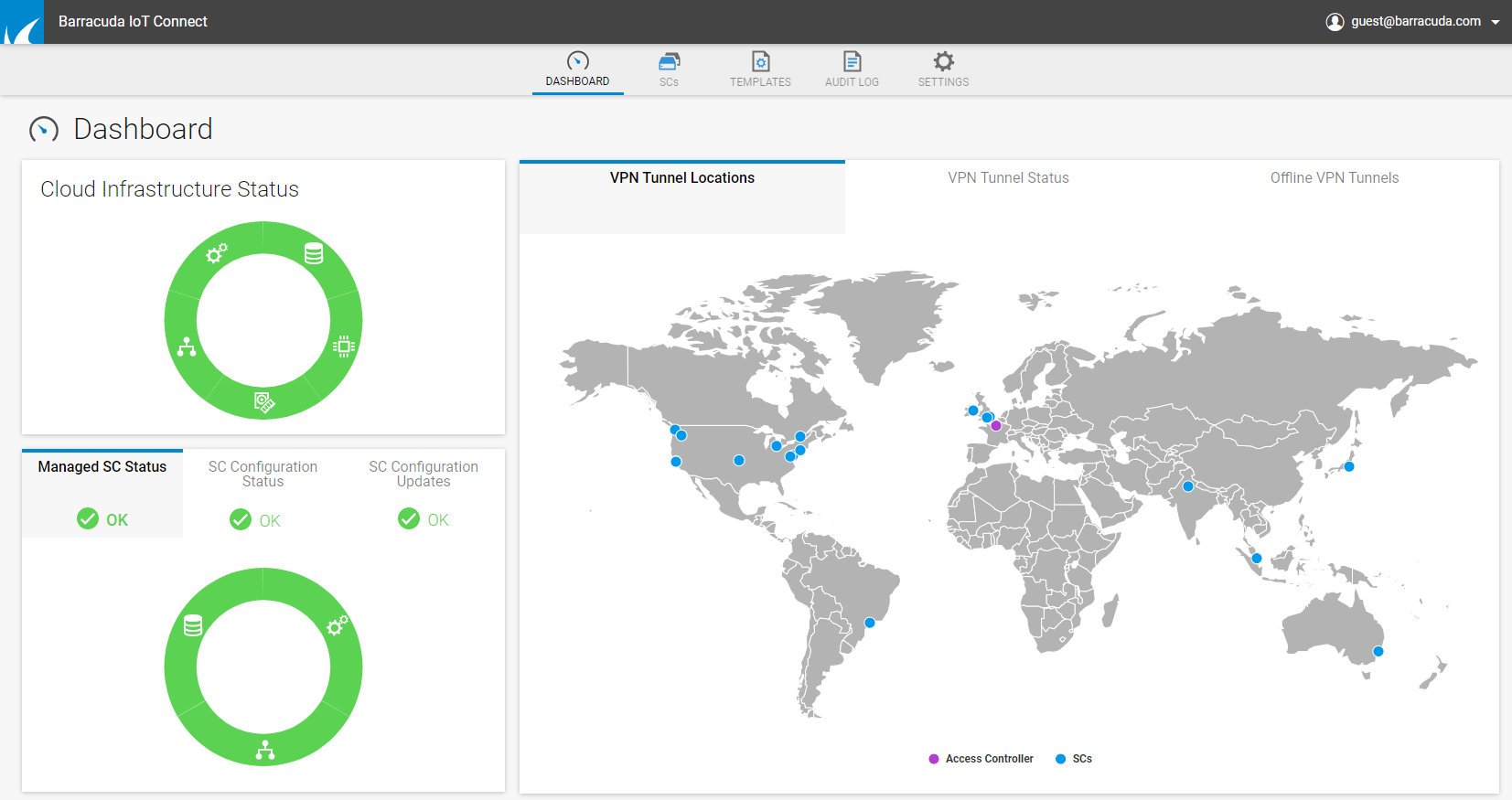Click the guest@barracuda.com account text

[1416, 21]
